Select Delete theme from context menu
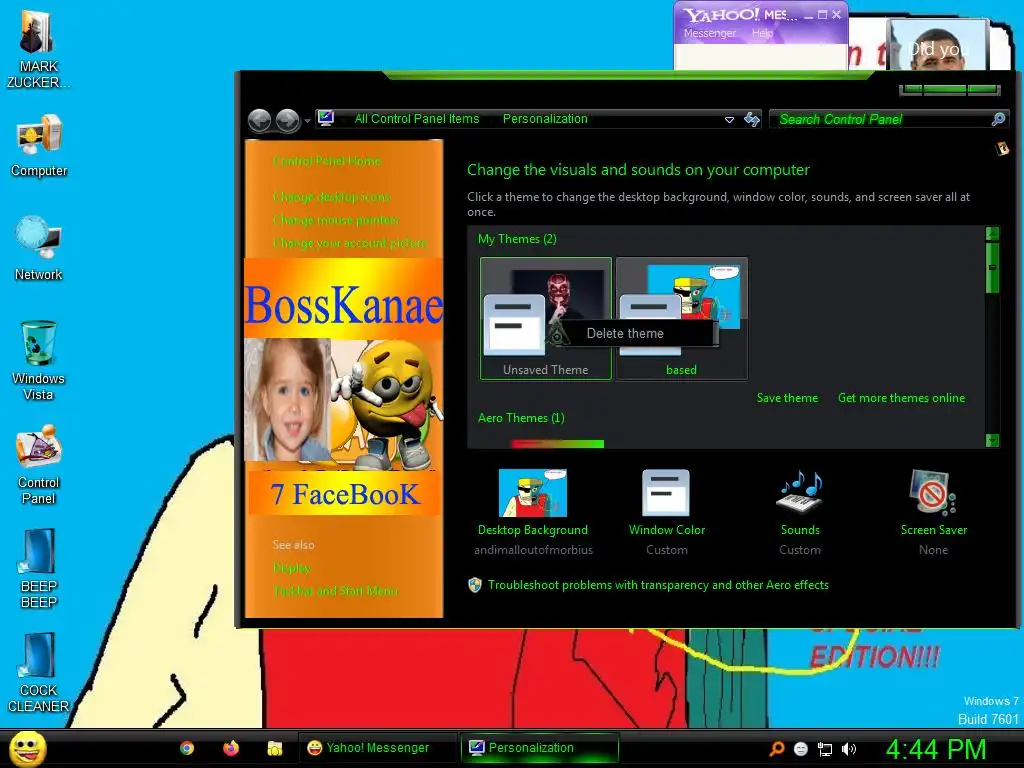Screen dimensions: 1024x768 (625, 333)
